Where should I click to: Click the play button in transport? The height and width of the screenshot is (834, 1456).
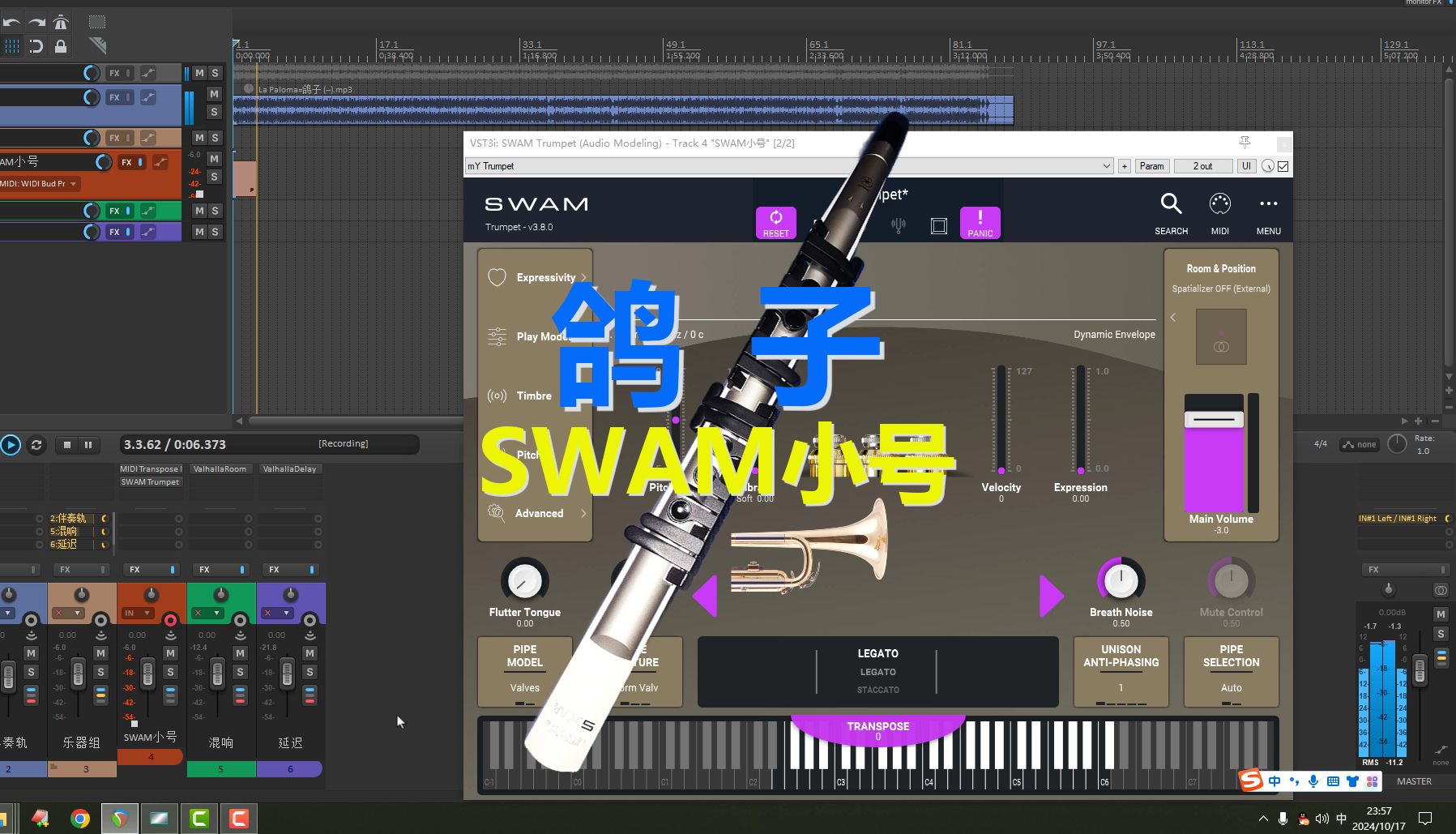click(x=11, y=444)
